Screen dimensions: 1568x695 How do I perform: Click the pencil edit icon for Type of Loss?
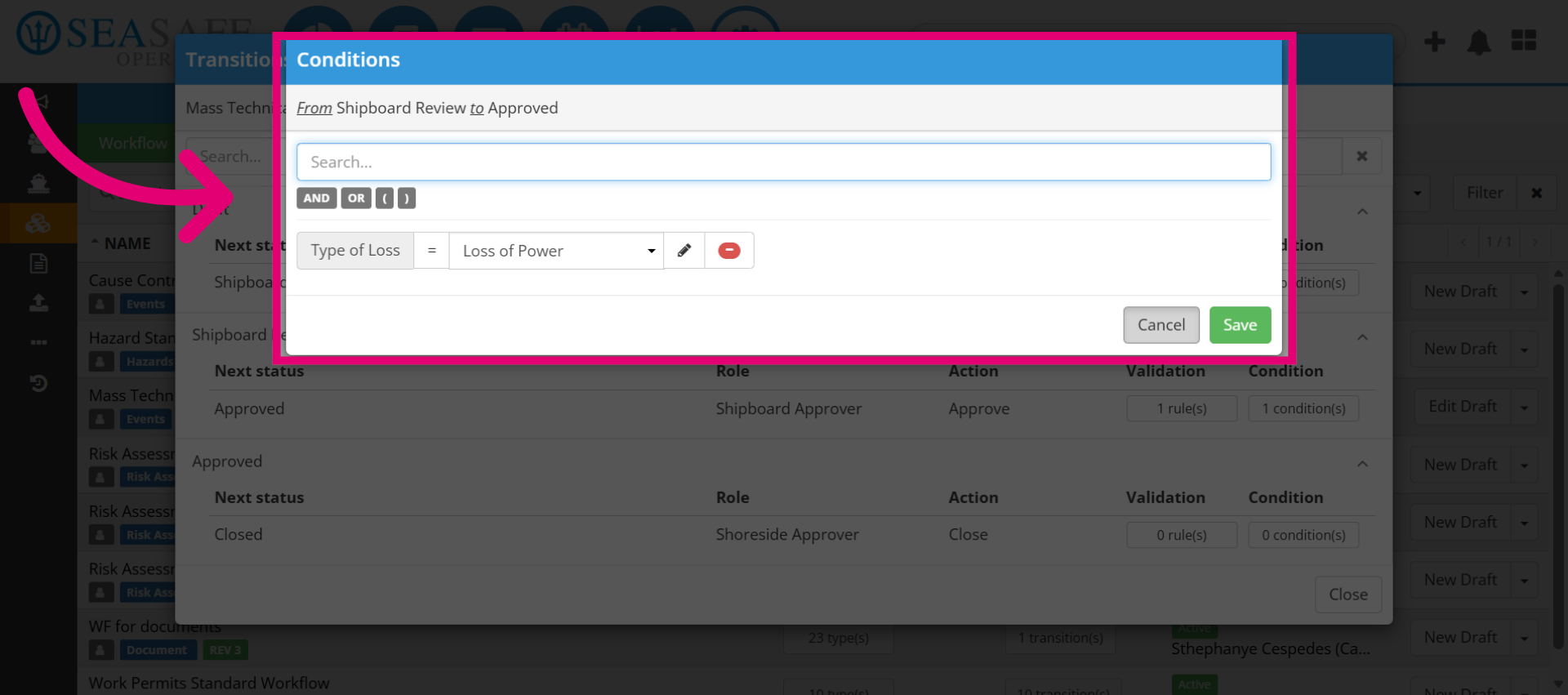[x=684, y=251]
